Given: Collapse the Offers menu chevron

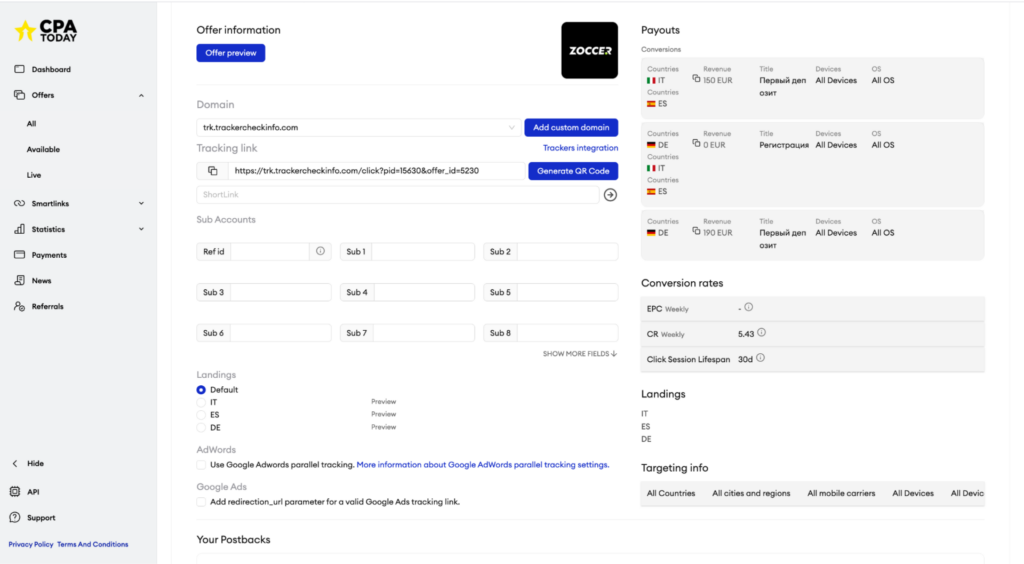Looking at the screenshot, I should (141, 95).
